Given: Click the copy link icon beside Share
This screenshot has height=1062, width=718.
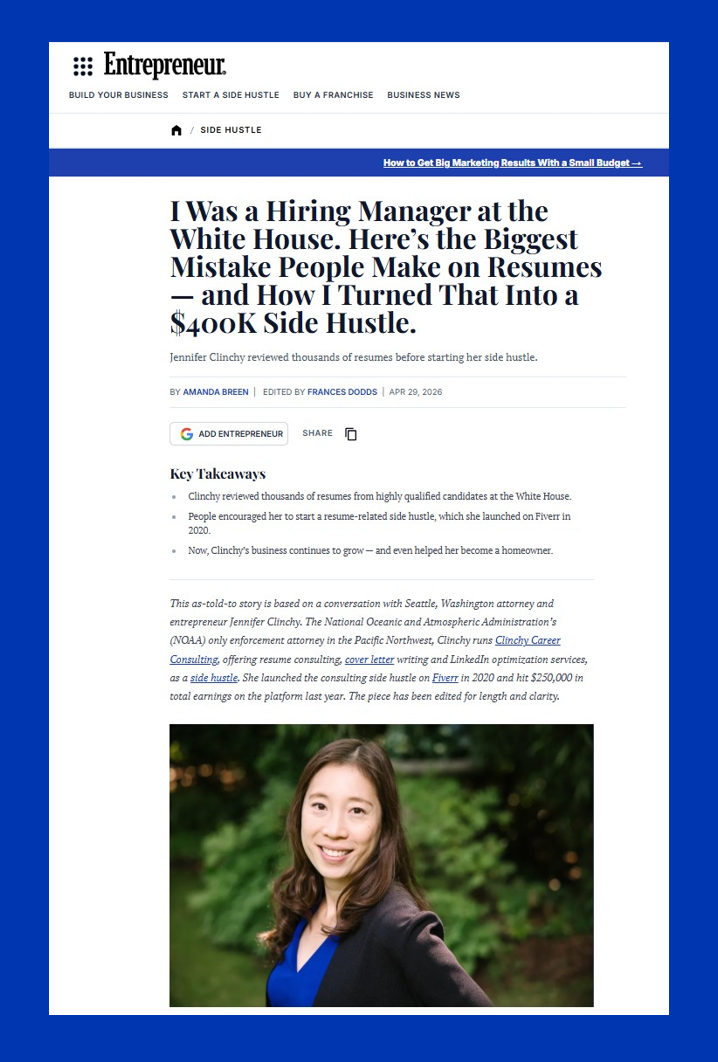Looking at the screenshot, I should point(351,434).
